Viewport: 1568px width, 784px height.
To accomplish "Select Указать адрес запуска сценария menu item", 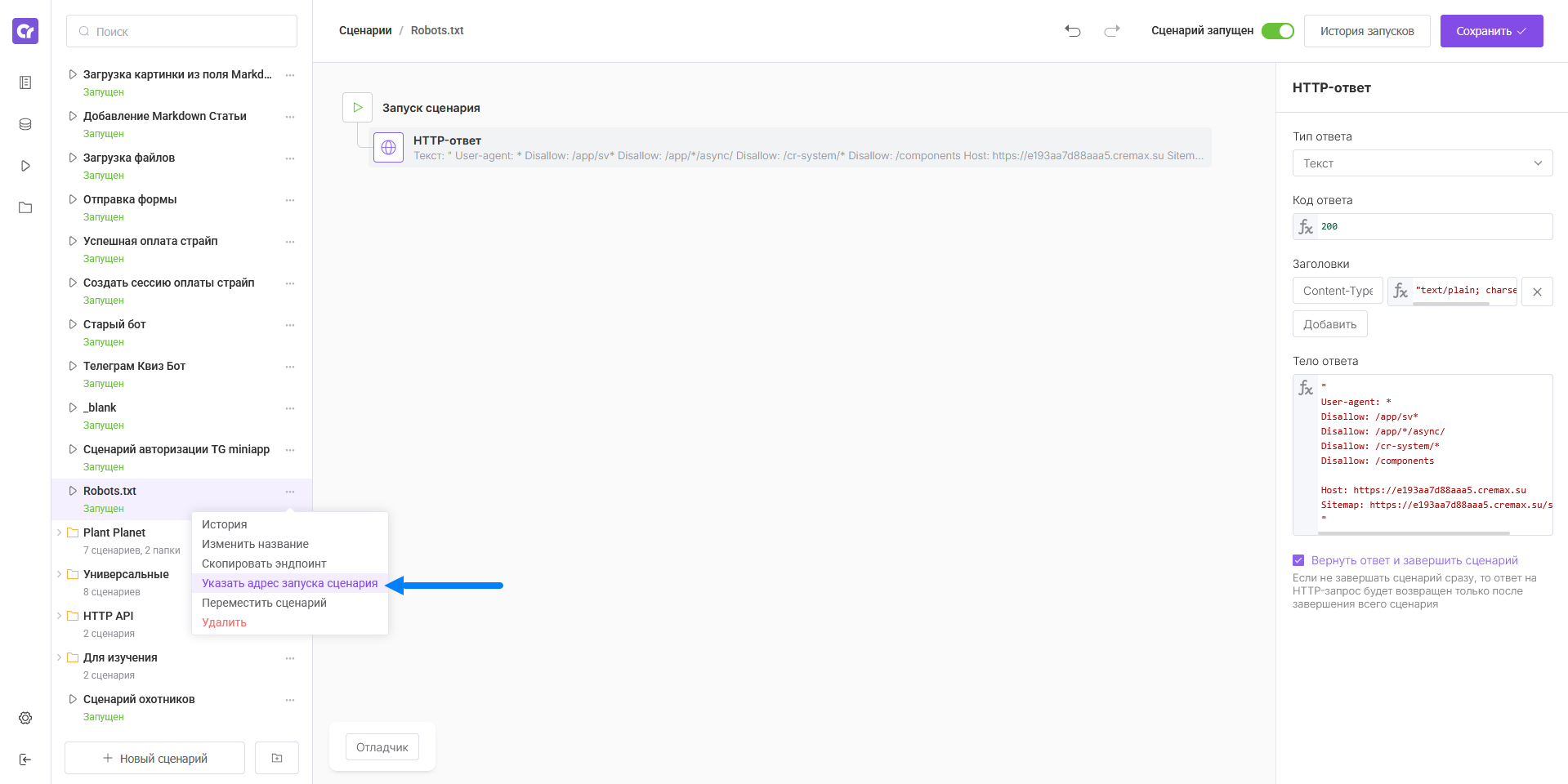I will 290,583.
